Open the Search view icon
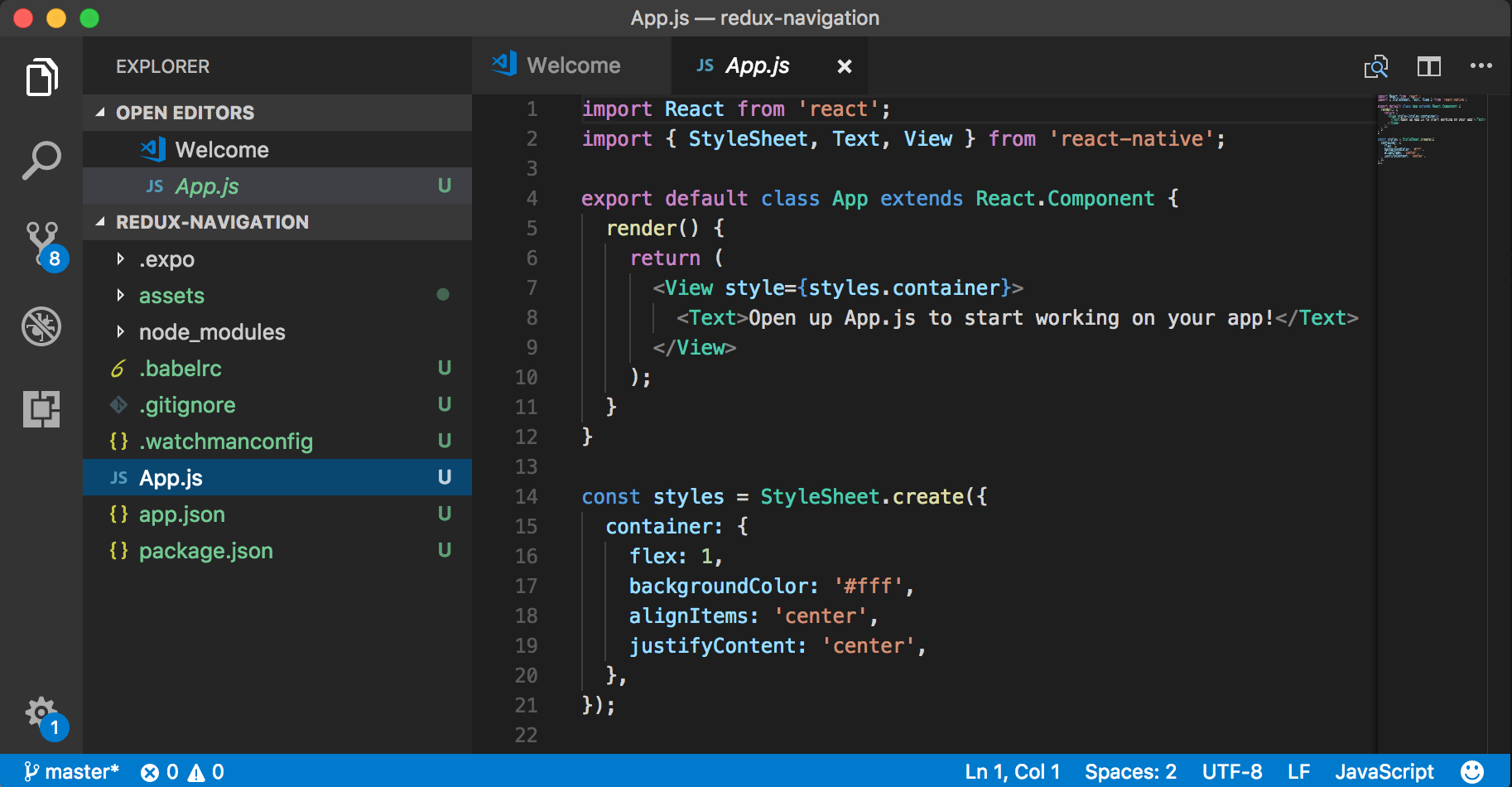Screen dimensions: 1512x787 pos(41,160)
